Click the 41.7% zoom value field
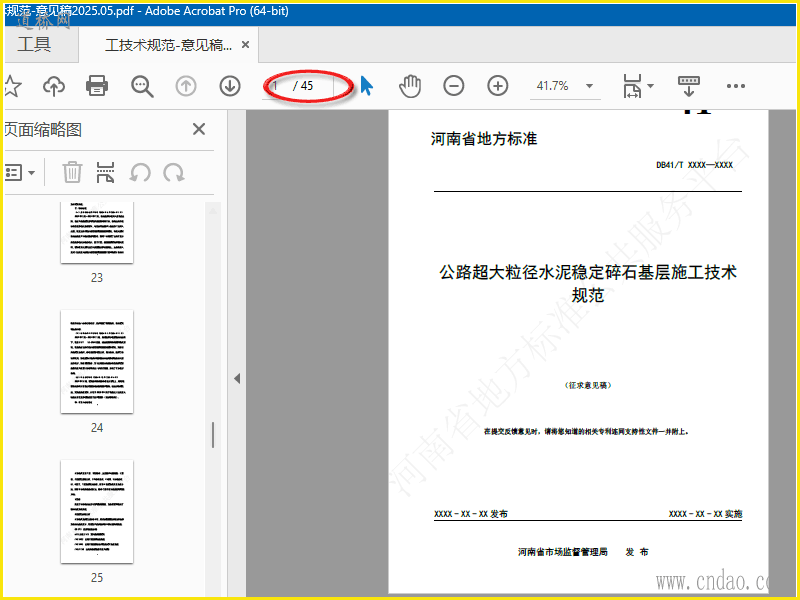The height and width of the screenshot is (600, 800). tap(553, 86)
